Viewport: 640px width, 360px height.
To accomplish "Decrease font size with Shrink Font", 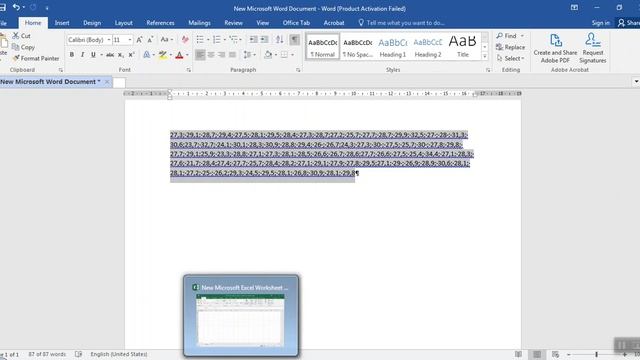I will click(x=150, y=40).
